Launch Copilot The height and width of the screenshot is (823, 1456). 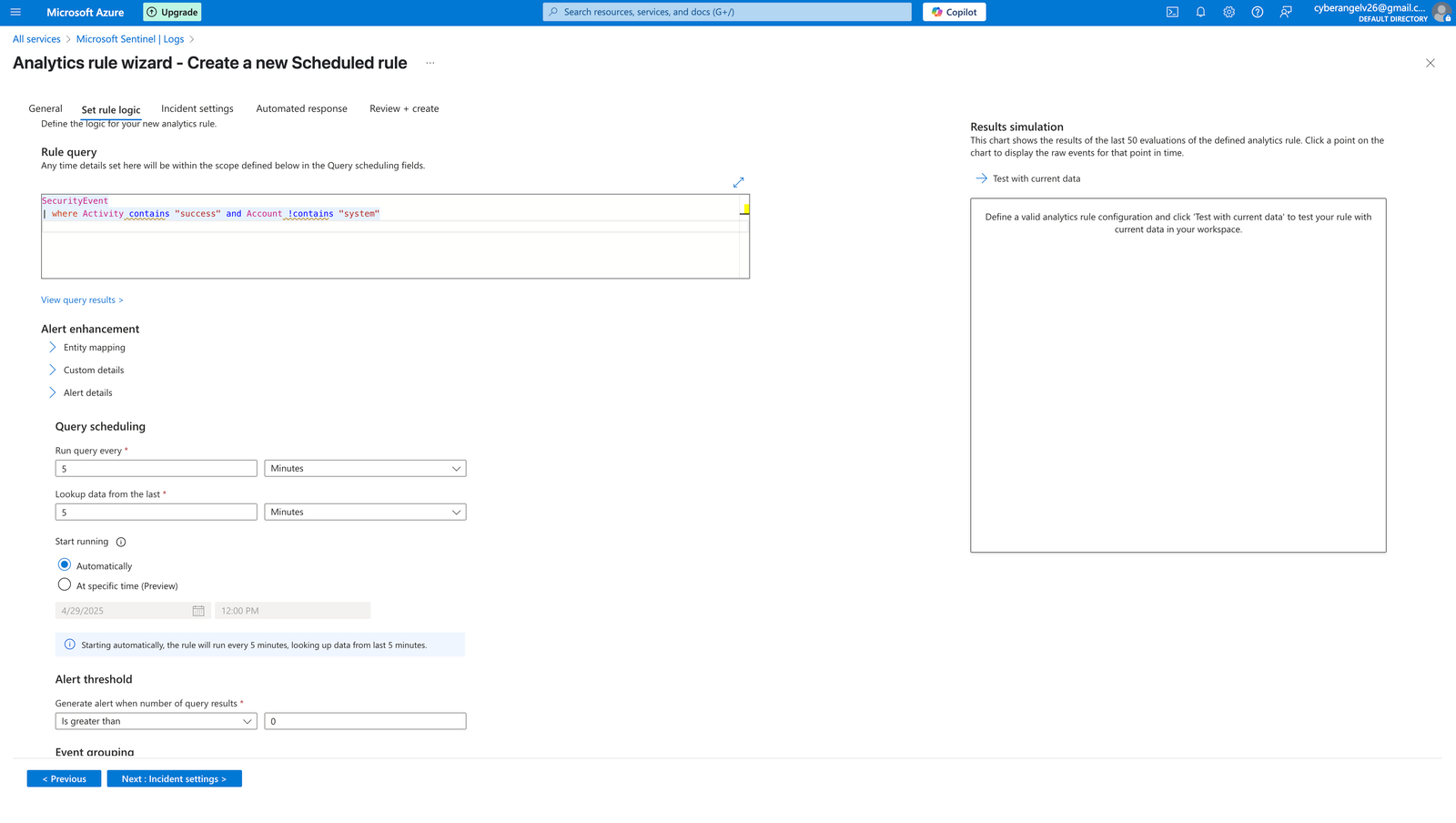point(954,12)
